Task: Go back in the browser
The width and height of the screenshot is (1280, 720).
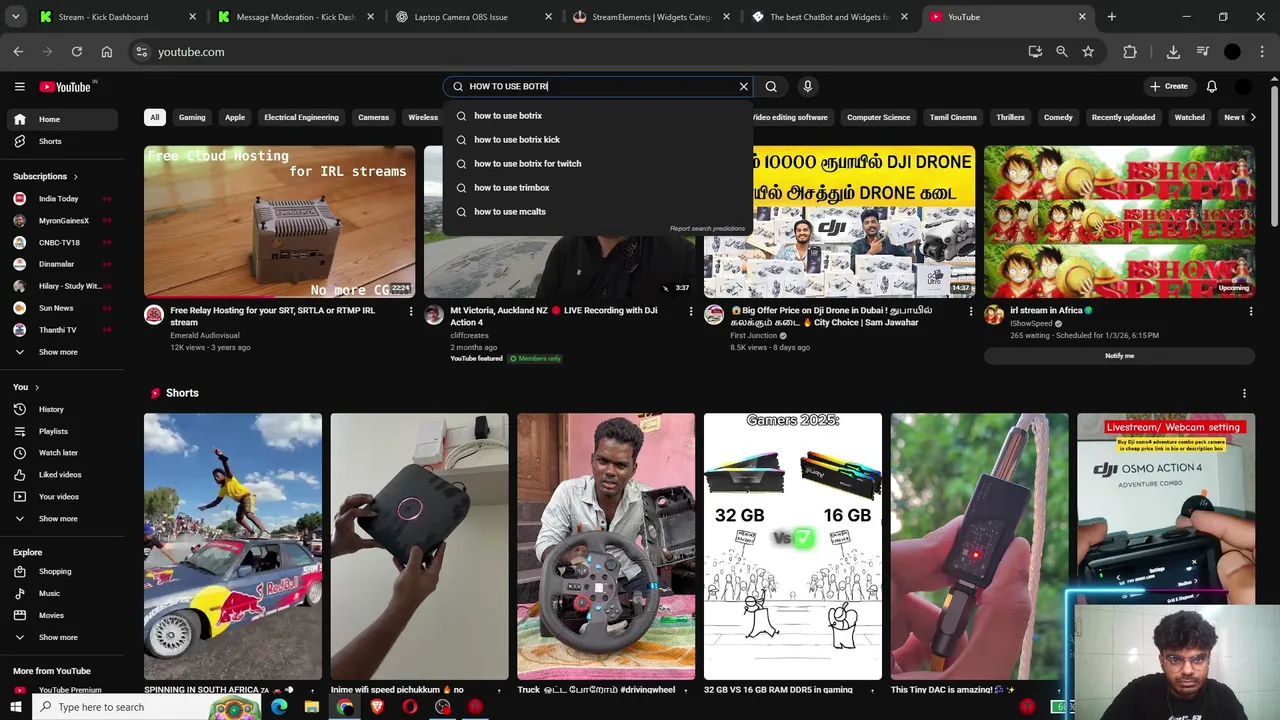Action: tap(18, 52)
